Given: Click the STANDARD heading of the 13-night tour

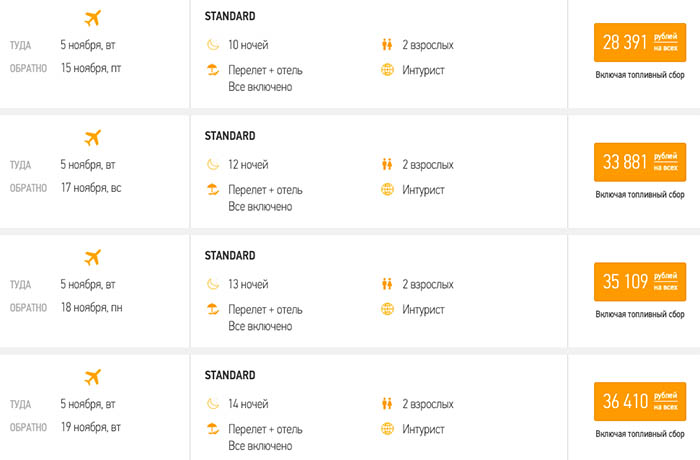Looking at the screenshot, I should click(x=230, y=255).
